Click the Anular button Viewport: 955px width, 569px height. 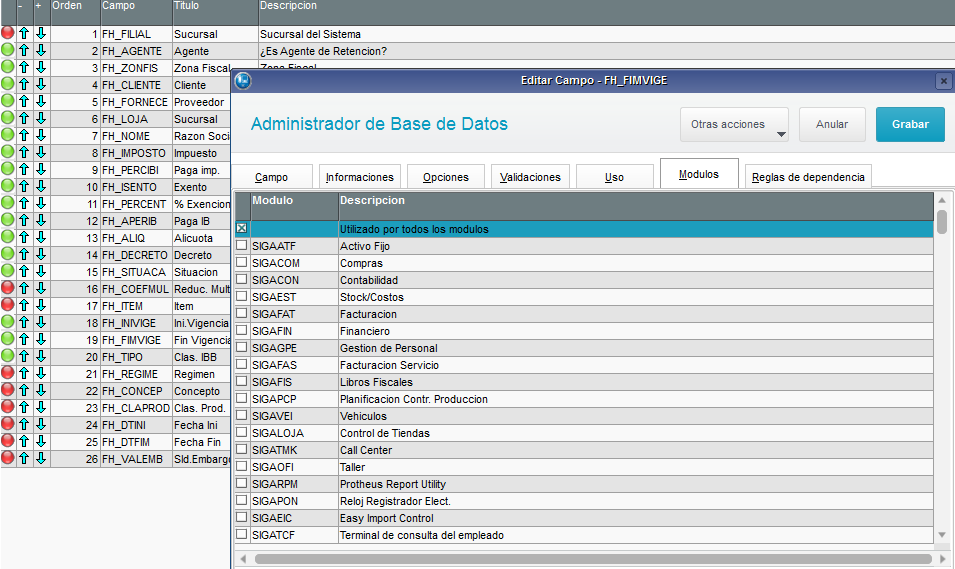point(832,124)
